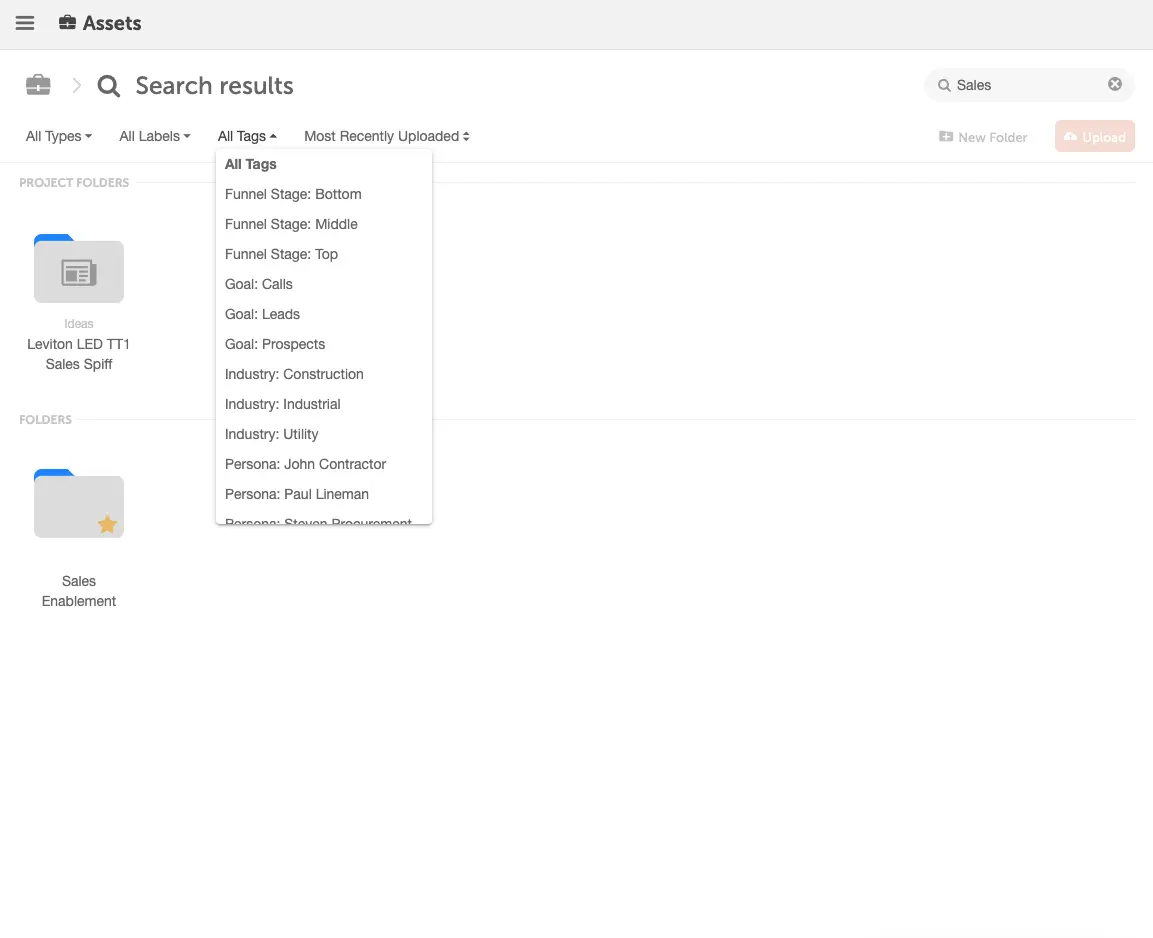Select Industry: Construction tag
The height and width of the screenshot is (938, 1153).
pyautogui.click(x=324, y=374)
